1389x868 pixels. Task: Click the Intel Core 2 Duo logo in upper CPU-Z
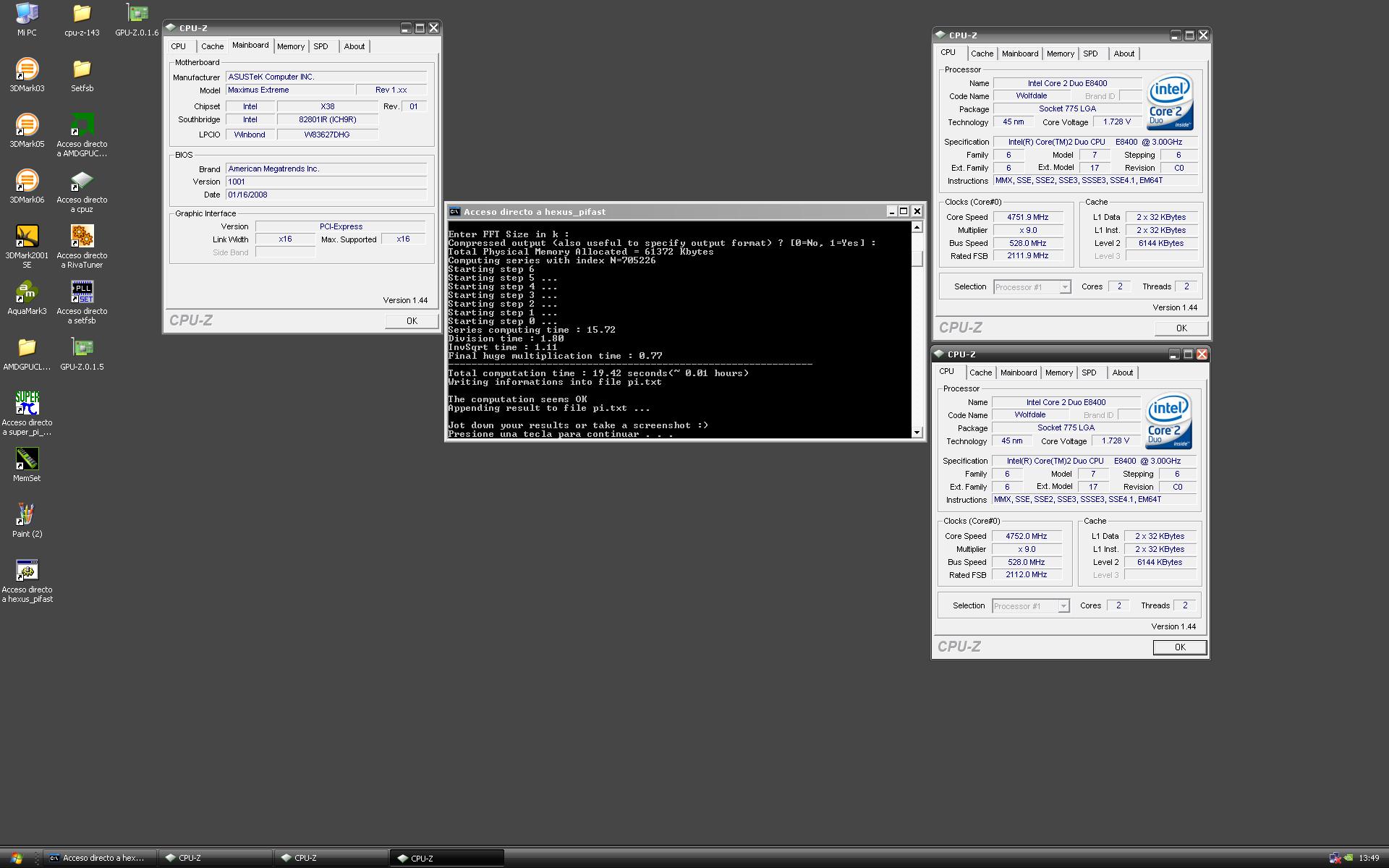pos(1170,103)
